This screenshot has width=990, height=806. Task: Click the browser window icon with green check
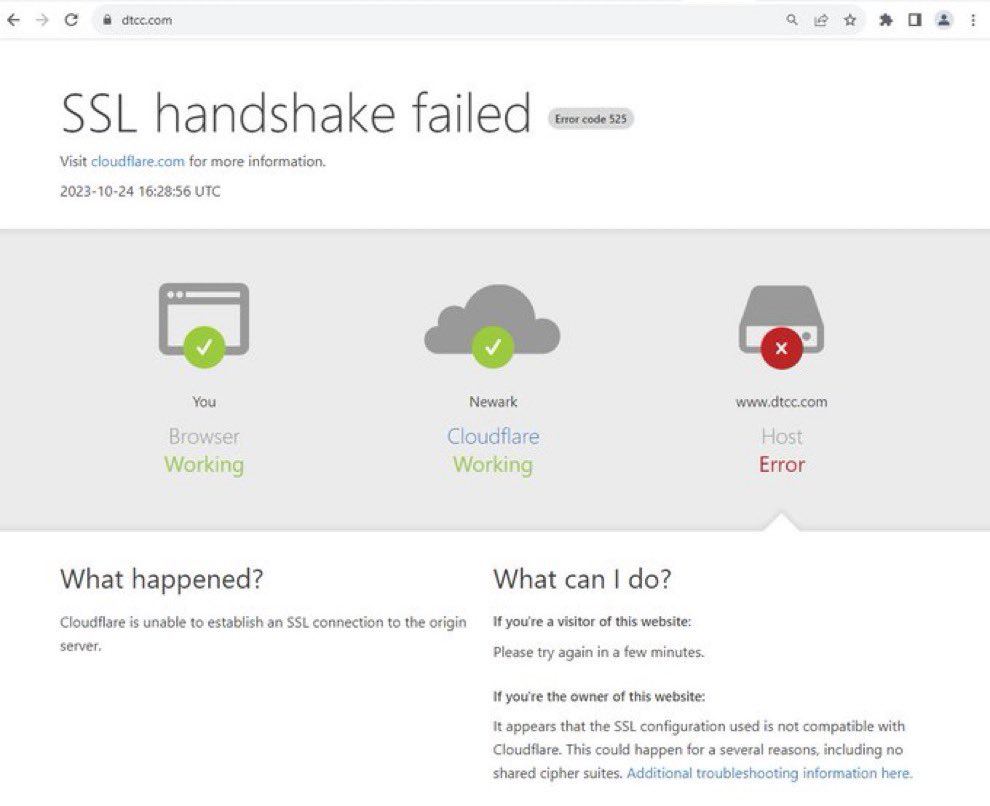[x=204, y=322]
